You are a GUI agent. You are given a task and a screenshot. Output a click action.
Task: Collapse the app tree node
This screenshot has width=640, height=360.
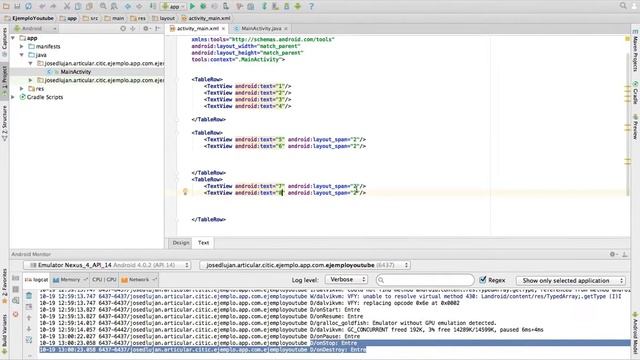coord(13,38)
